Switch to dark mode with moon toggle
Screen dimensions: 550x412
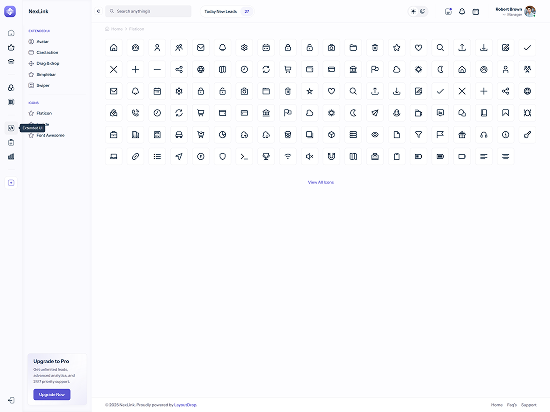point(423,12)
